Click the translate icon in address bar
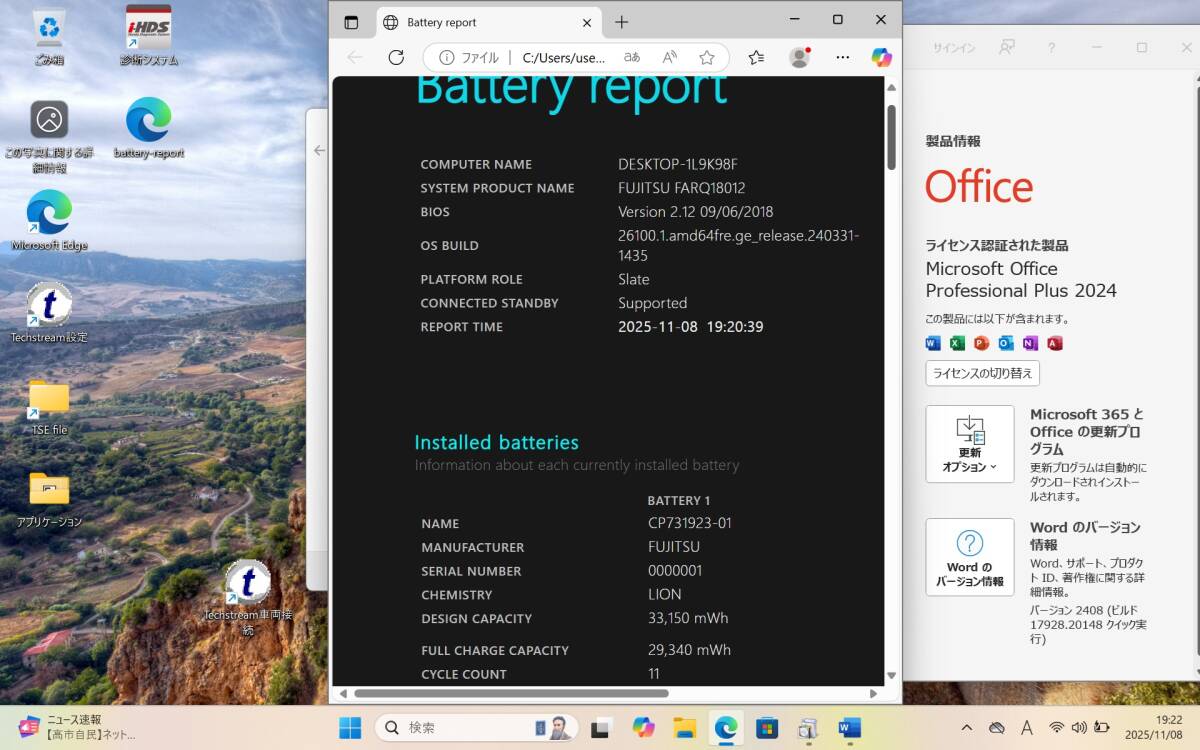 (x=632, y=58)
